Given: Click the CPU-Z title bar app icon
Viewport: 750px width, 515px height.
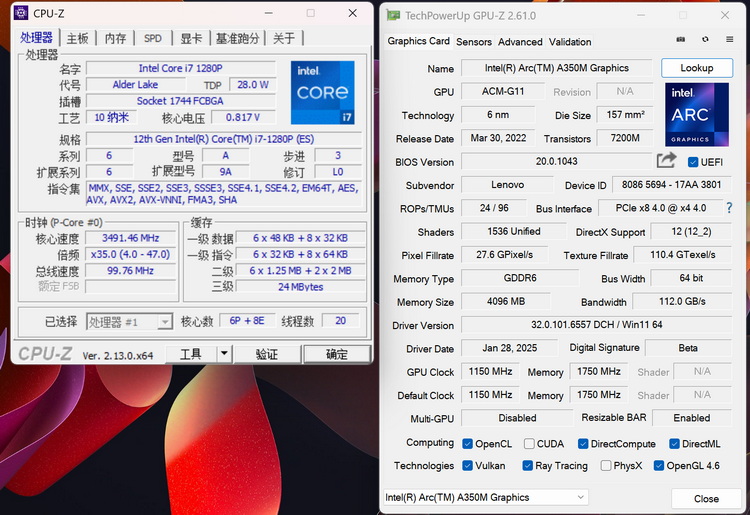Looking at the screenshot, I should (x=21, y=13).
